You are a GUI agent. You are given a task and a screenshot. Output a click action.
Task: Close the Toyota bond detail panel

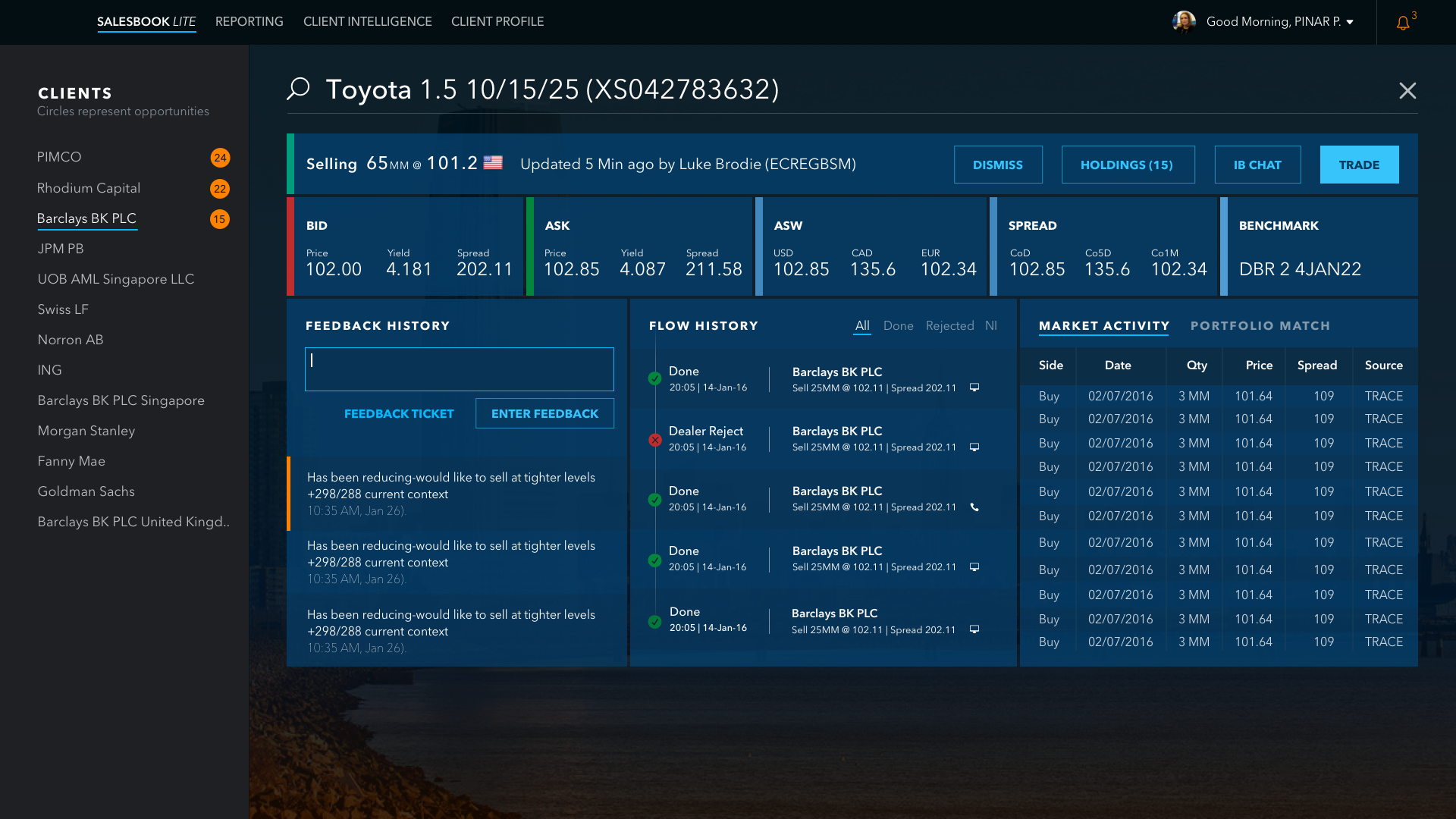[1407, 90]
